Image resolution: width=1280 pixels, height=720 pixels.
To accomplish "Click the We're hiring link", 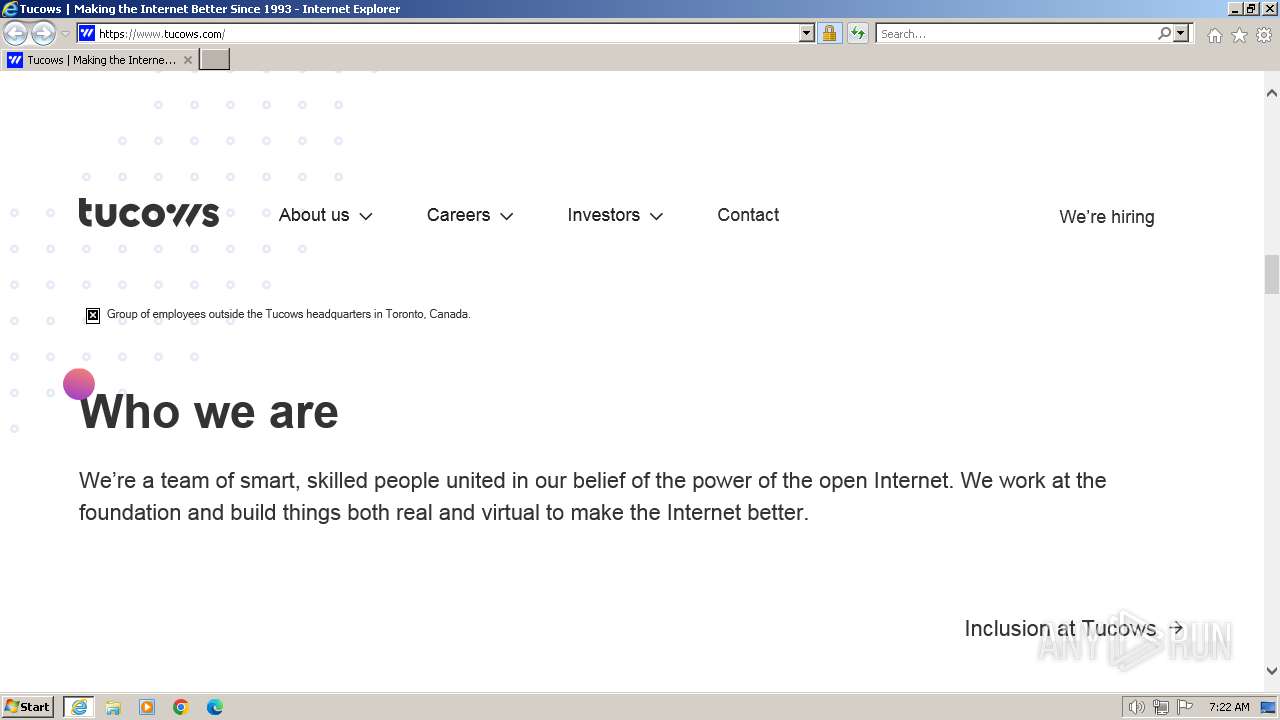I will pyautogui.click(x=1106, y=217).
